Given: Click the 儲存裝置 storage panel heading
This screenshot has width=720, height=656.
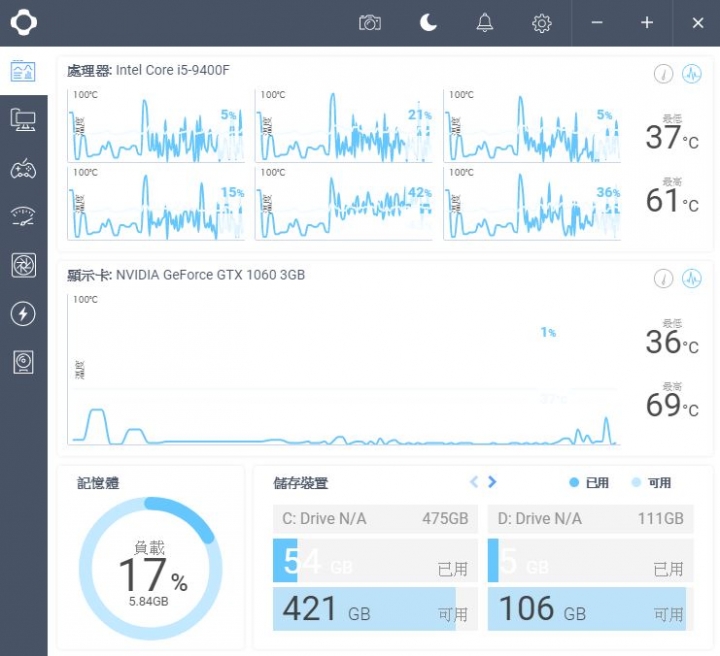Looking at the screenshot, I should click(x=301, y=483).
